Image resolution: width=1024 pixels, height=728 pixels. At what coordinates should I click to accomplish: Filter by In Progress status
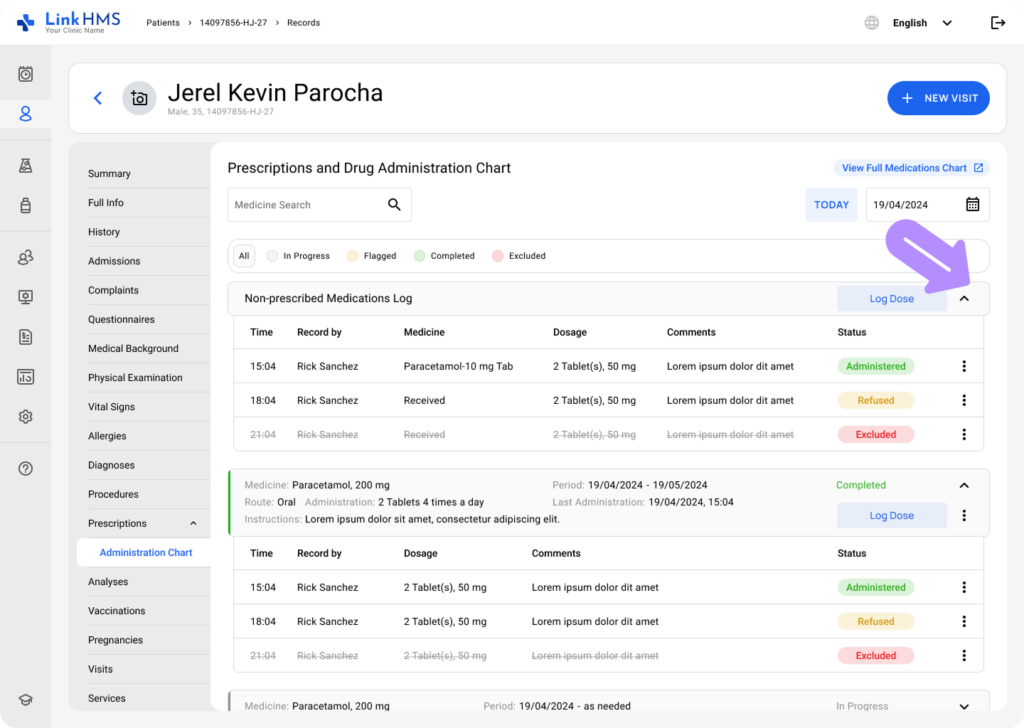[298, 256]
